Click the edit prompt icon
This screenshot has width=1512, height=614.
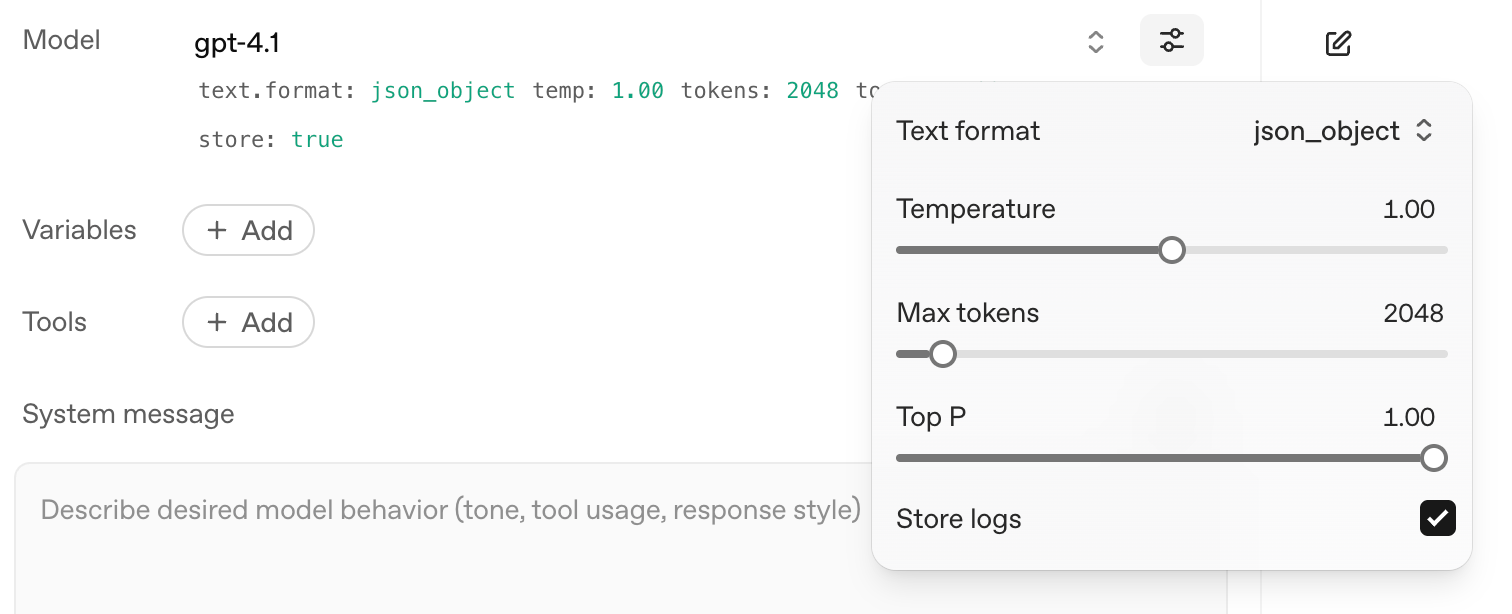1338,42
